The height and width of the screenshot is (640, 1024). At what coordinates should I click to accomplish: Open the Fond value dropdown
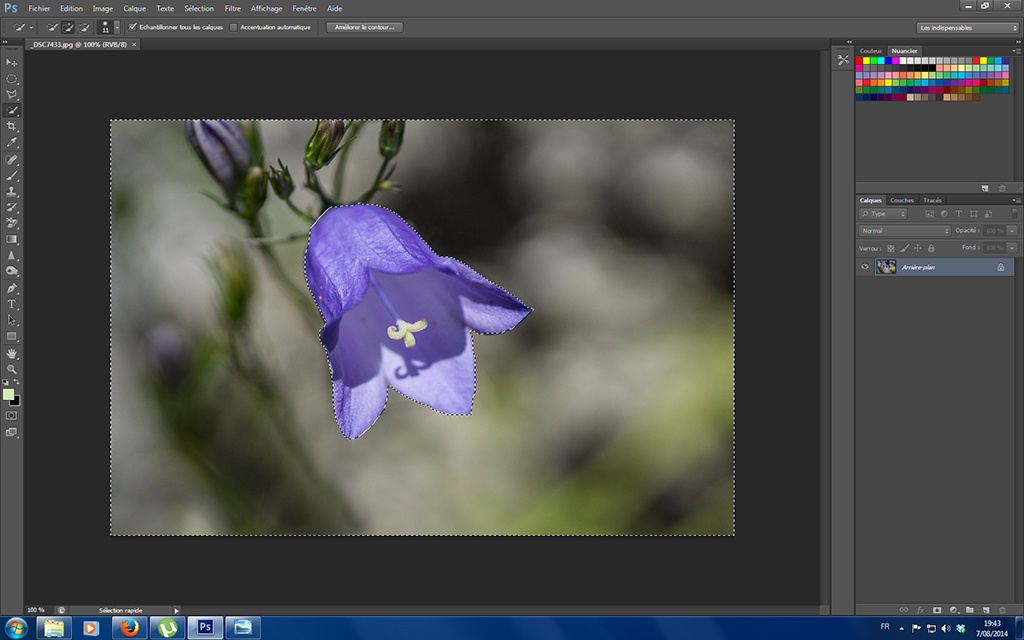click(x=1012, y=248)
